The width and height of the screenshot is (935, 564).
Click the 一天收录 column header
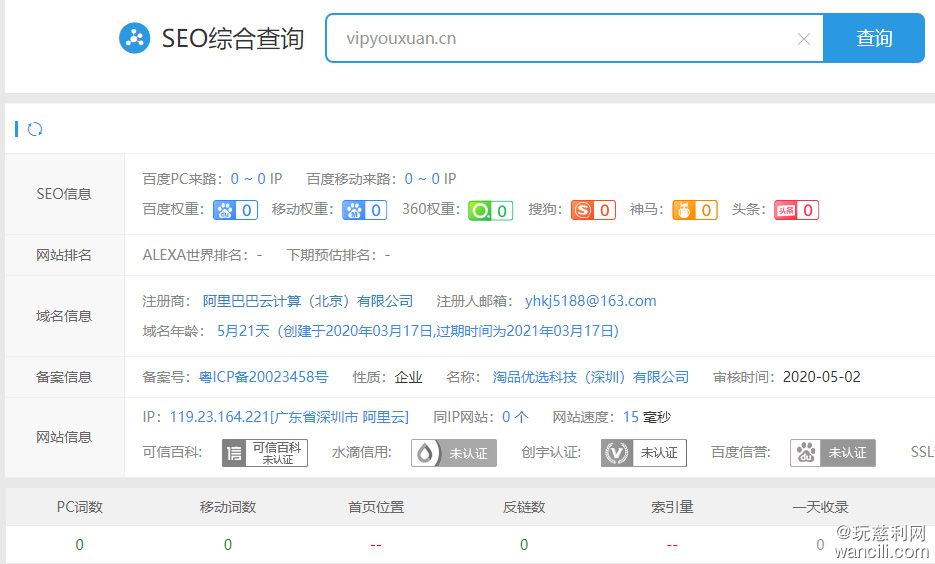821,507
